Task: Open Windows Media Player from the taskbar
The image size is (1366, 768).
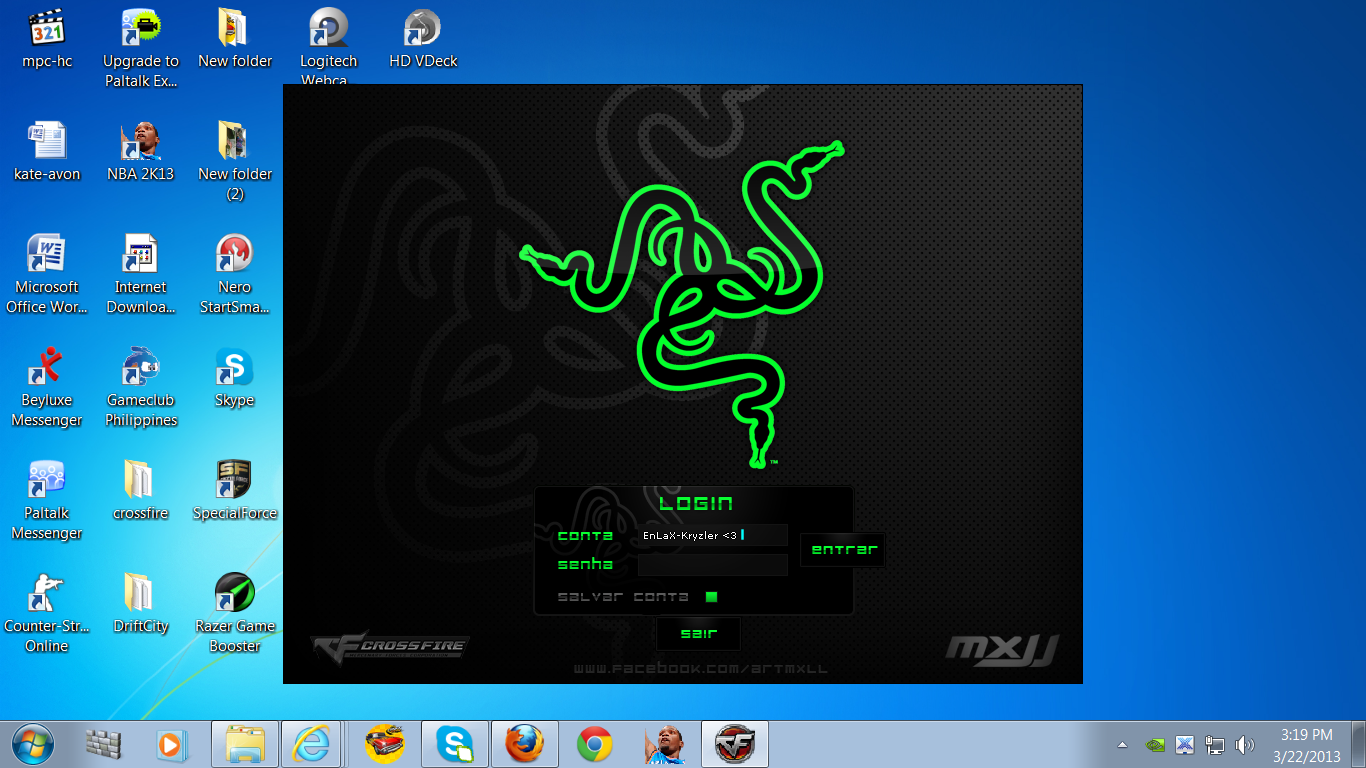Action: (x=171, y=745)
